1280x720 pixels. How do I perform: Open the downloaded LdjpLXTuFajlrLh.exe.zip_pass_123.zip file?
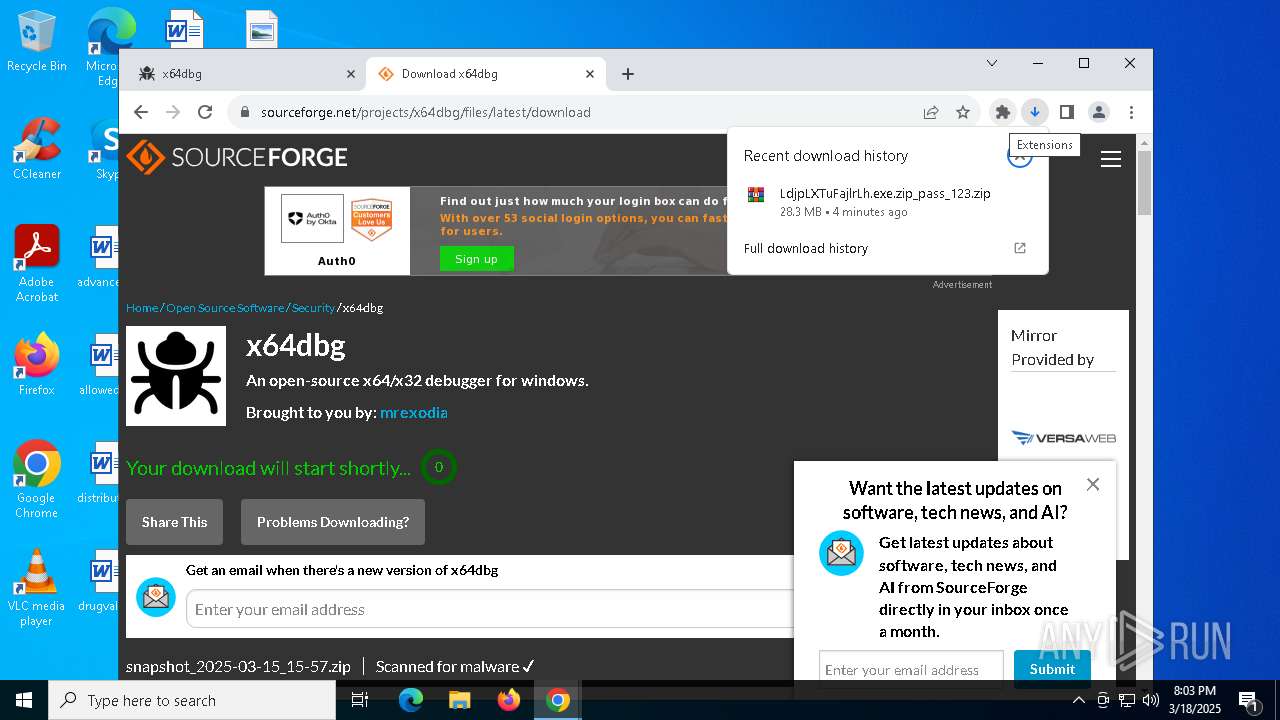point(885,201)
